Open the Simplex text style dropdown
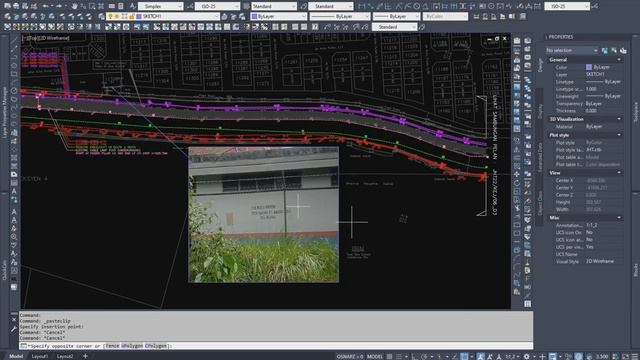 coord(160,6)
